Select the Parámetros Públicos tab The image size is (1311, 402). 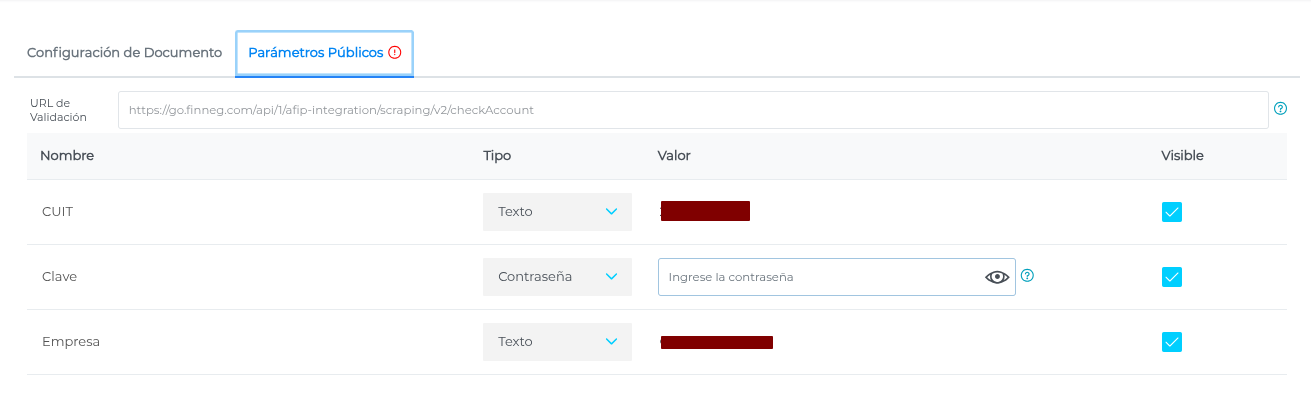(315, 53)
